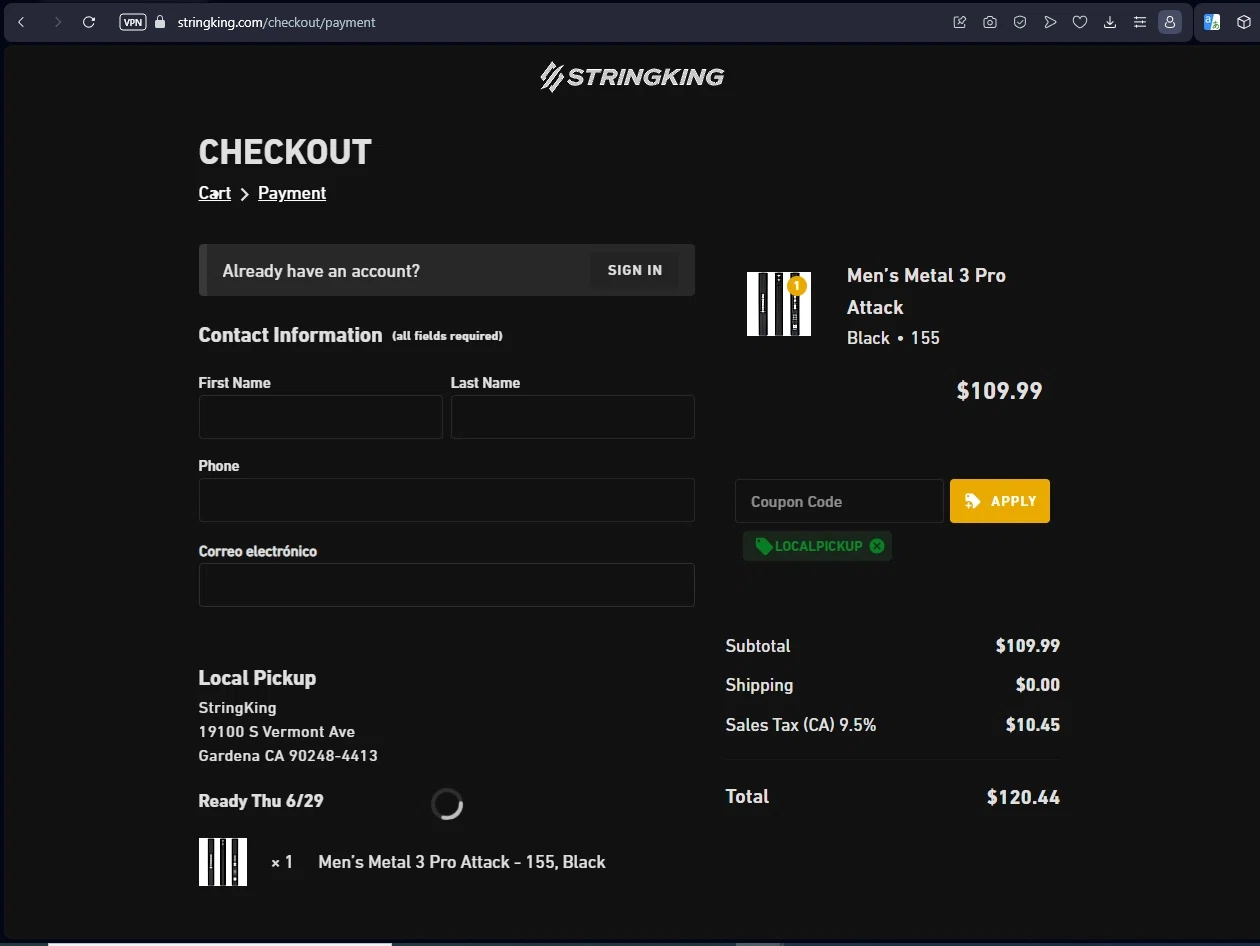Open the snapshot camera tool

coord(990,22)
